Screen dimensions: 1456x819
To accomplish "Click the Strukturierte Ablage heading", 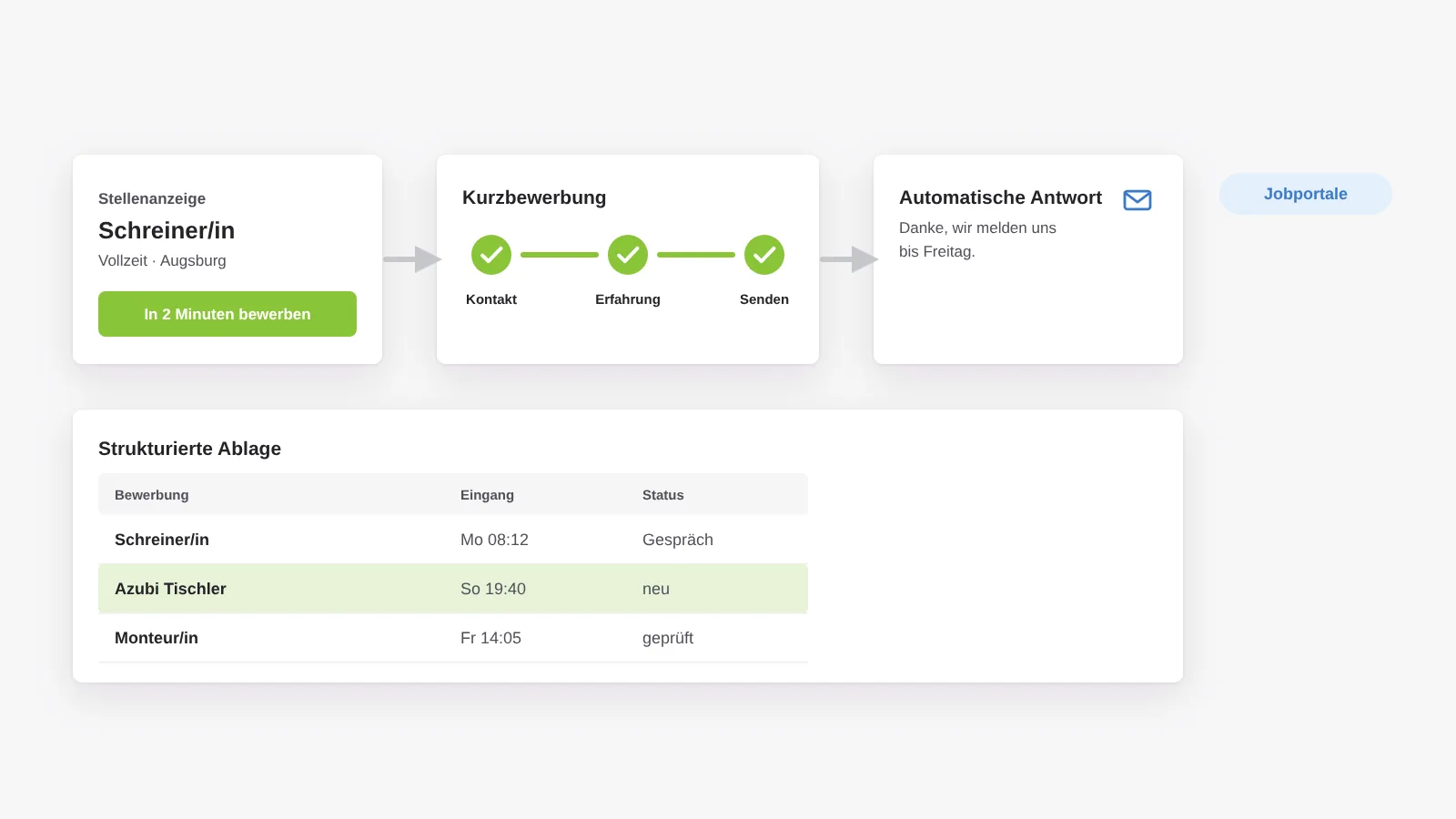I will point(189,449).
